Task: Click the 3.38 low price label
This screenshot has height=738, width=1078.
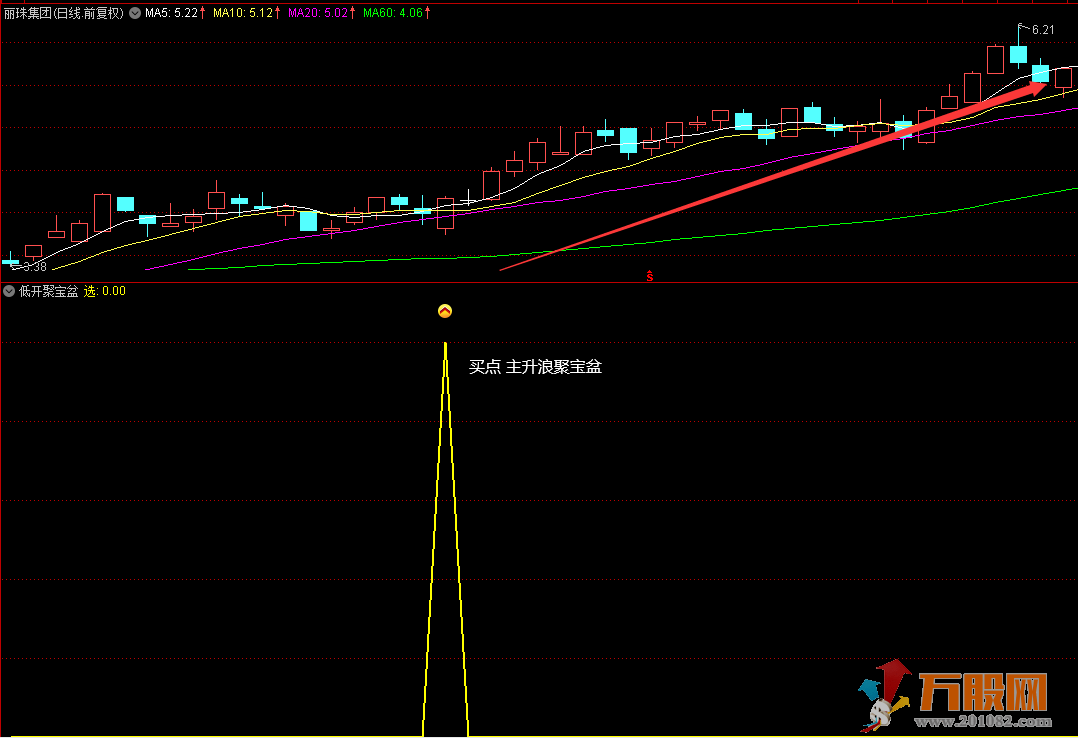Action: tap(35, 267)
